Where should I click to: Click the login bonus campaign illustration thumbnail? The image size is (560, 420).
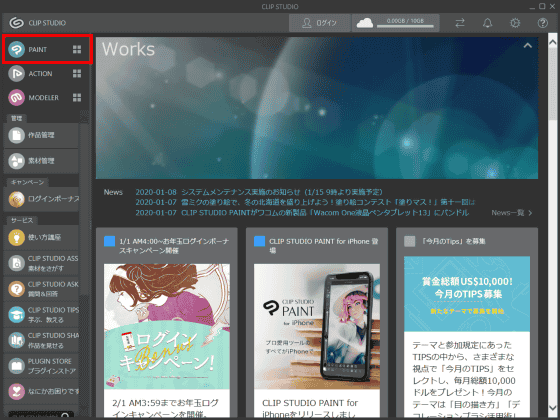point(167,326)
